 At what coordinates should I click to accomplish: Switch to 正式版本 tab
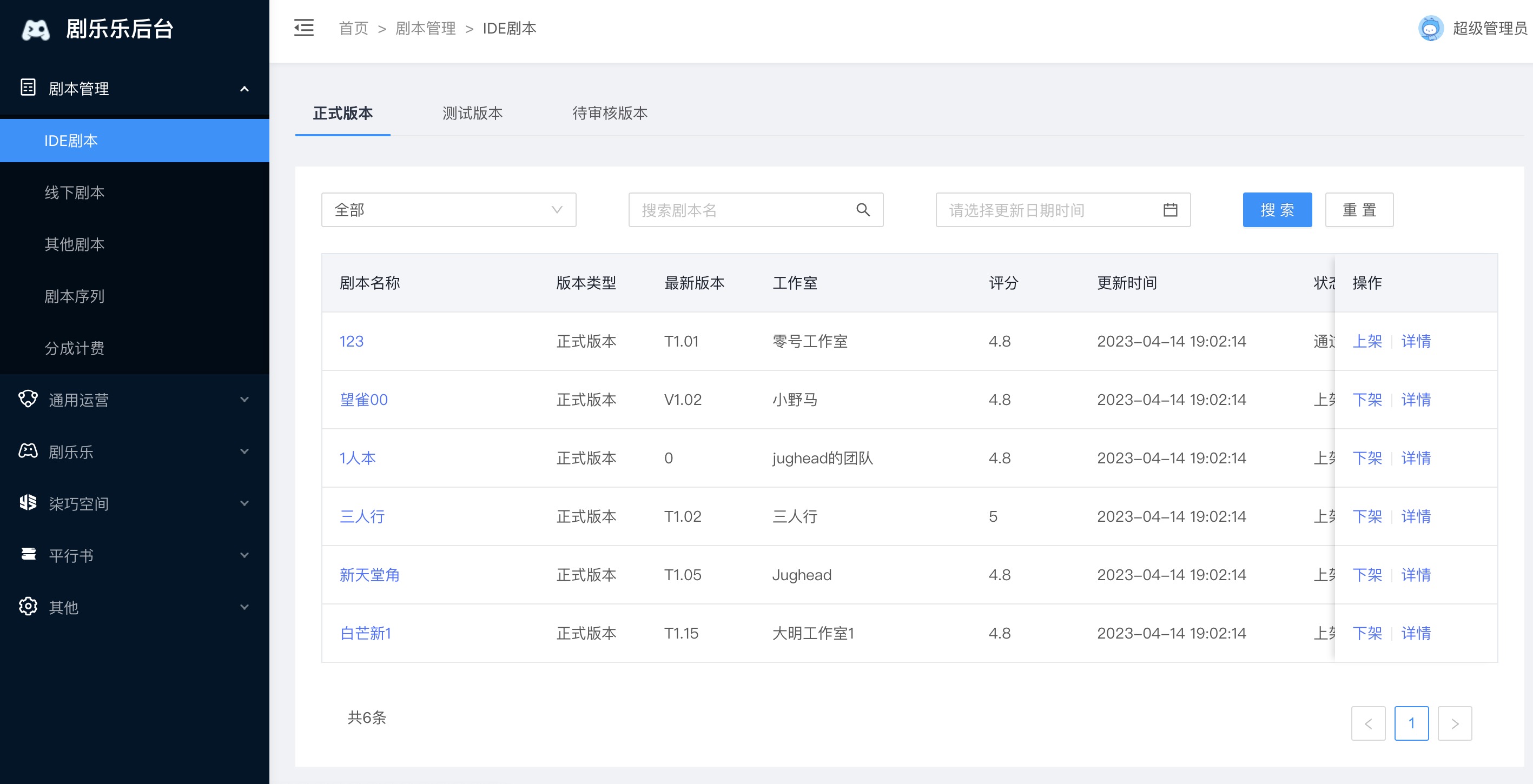[343, 113]
